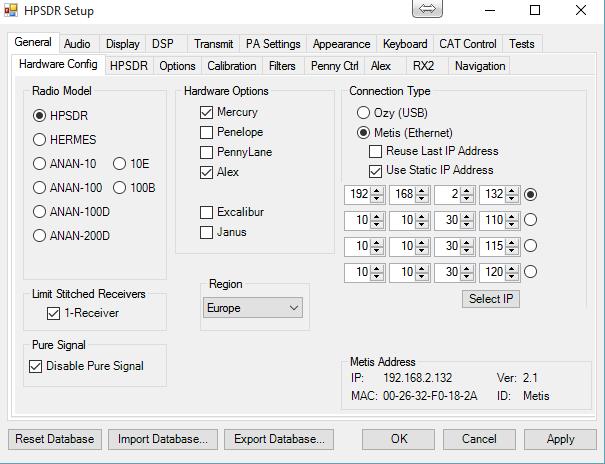The image size is (605, 464).
Task: Open the Filters sub-tab
Action: point(282,66)
